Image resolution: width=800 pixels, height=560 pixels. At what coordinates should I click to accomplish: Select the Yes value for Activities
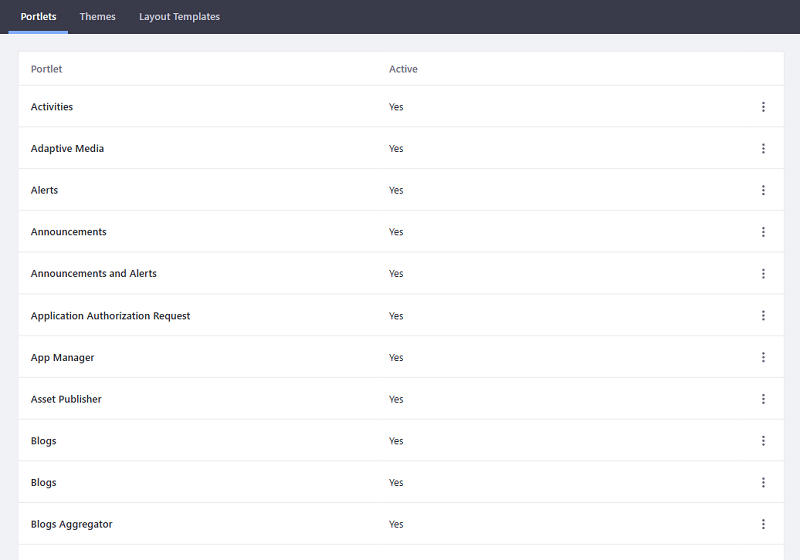[x=396, y=107]
